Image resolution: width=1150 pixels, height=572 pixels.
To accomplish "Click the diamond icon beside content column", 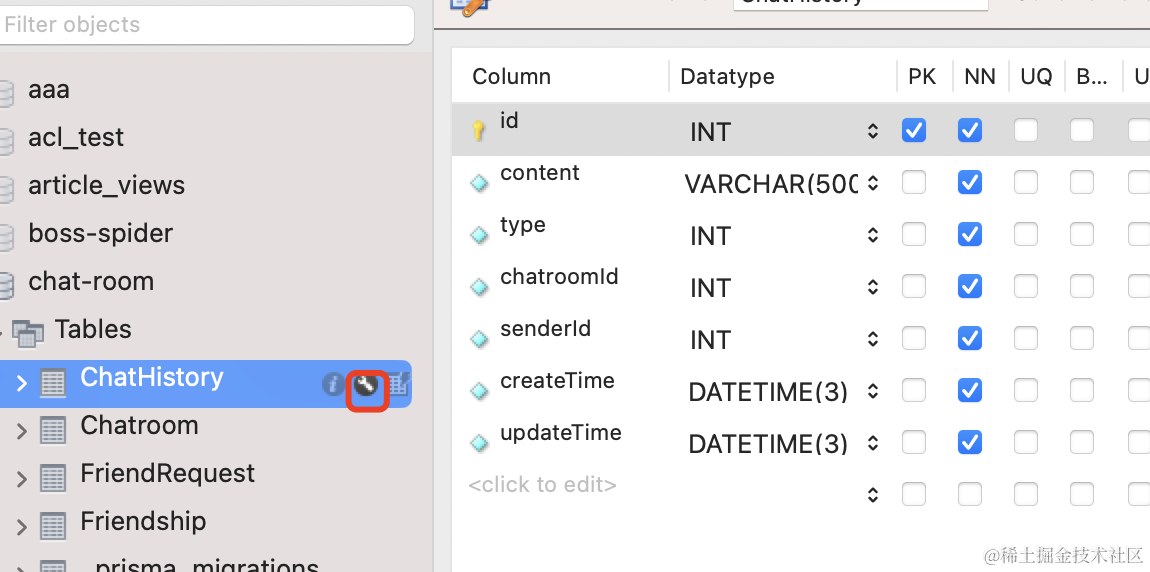I will tap(479, 183).
